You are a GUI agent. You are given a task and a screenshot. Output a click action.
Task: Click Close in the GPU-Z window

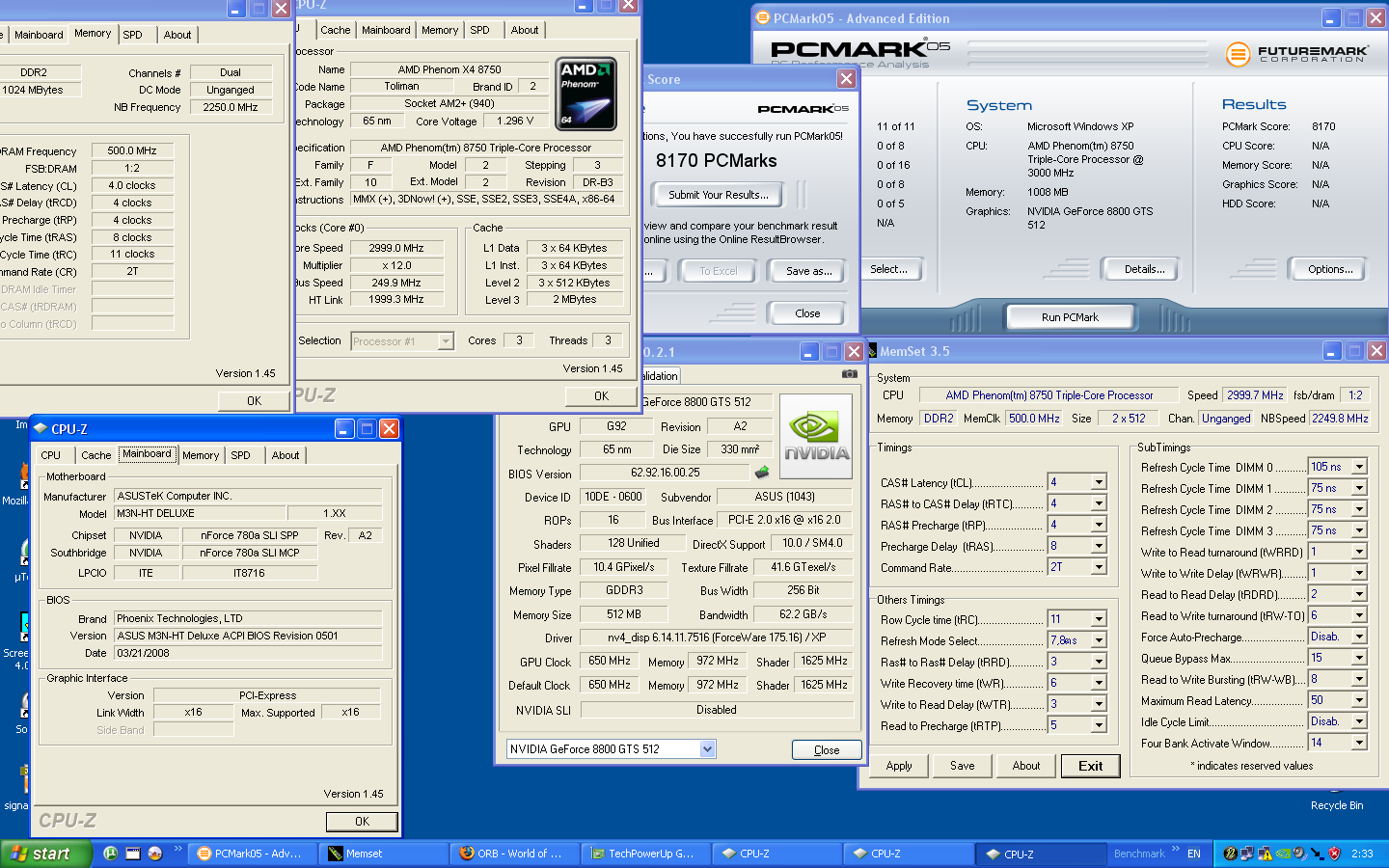[x=827, y=750]
